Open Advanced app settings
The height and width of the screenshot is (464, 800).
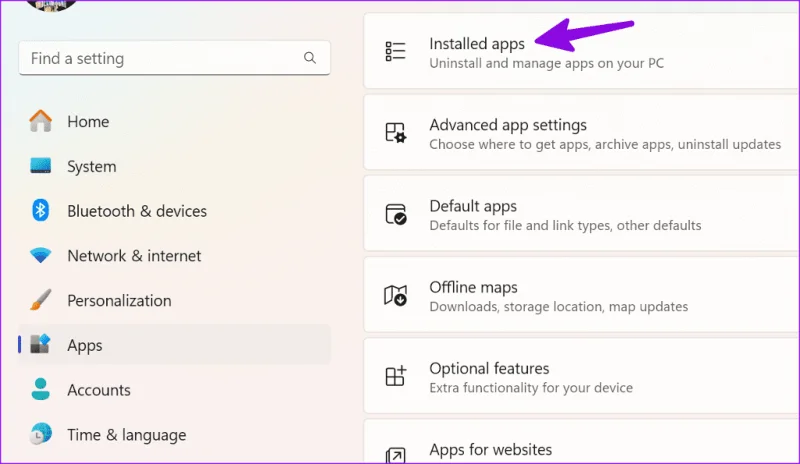582,133
